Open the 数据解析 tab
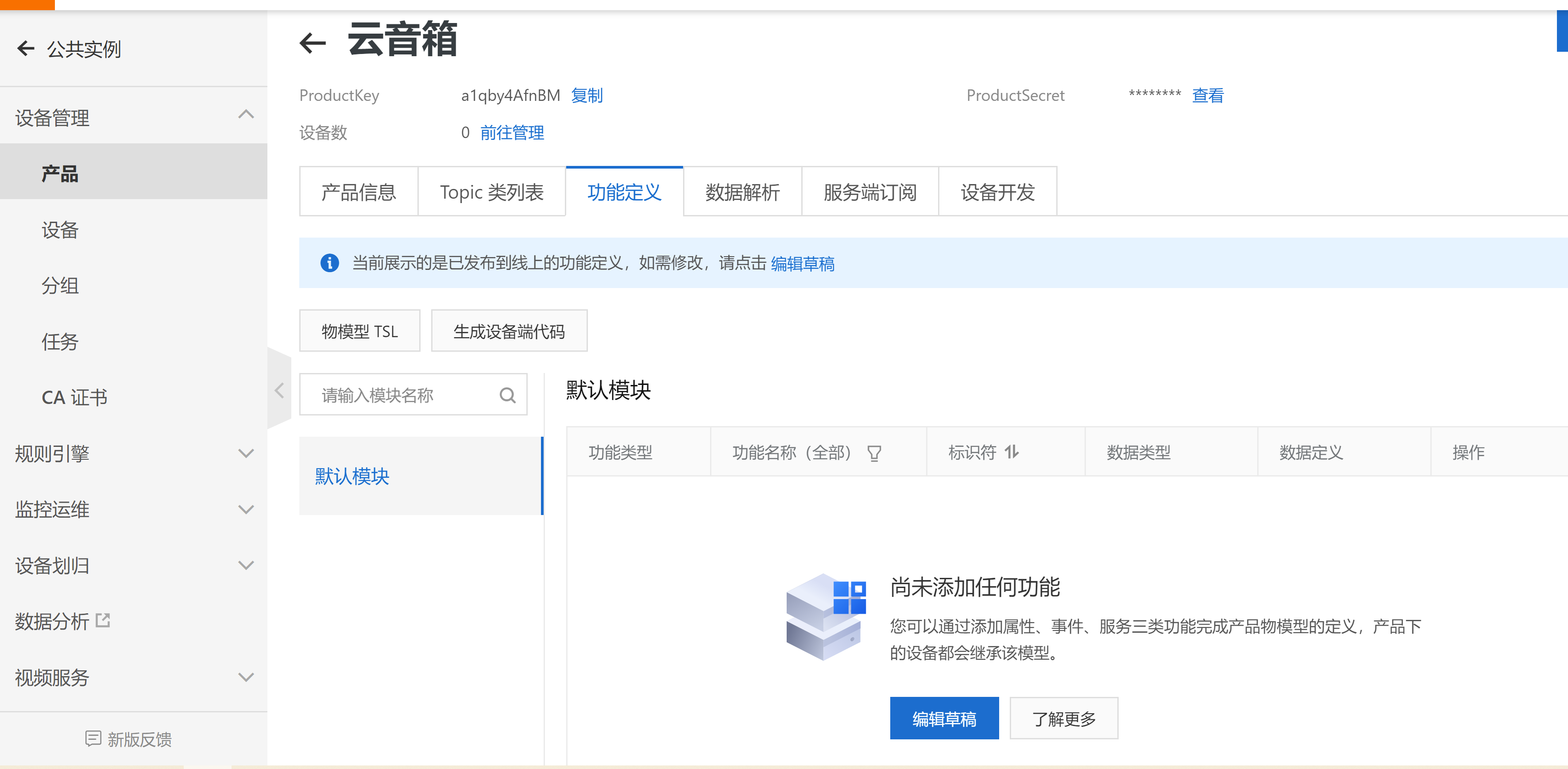Image resolution: width=1568 pixels, height=769 pixels. 742,192
